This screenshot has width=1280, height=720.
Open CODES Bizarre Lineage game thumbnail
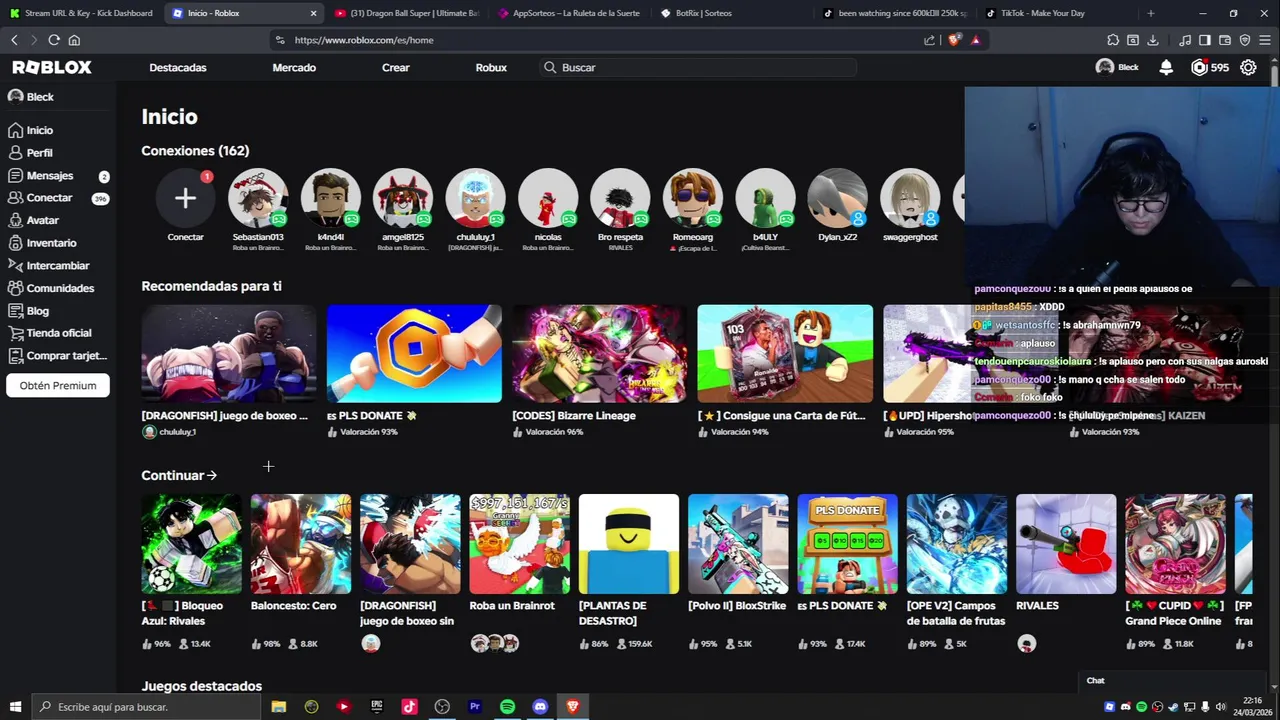(x=600, y=353)
